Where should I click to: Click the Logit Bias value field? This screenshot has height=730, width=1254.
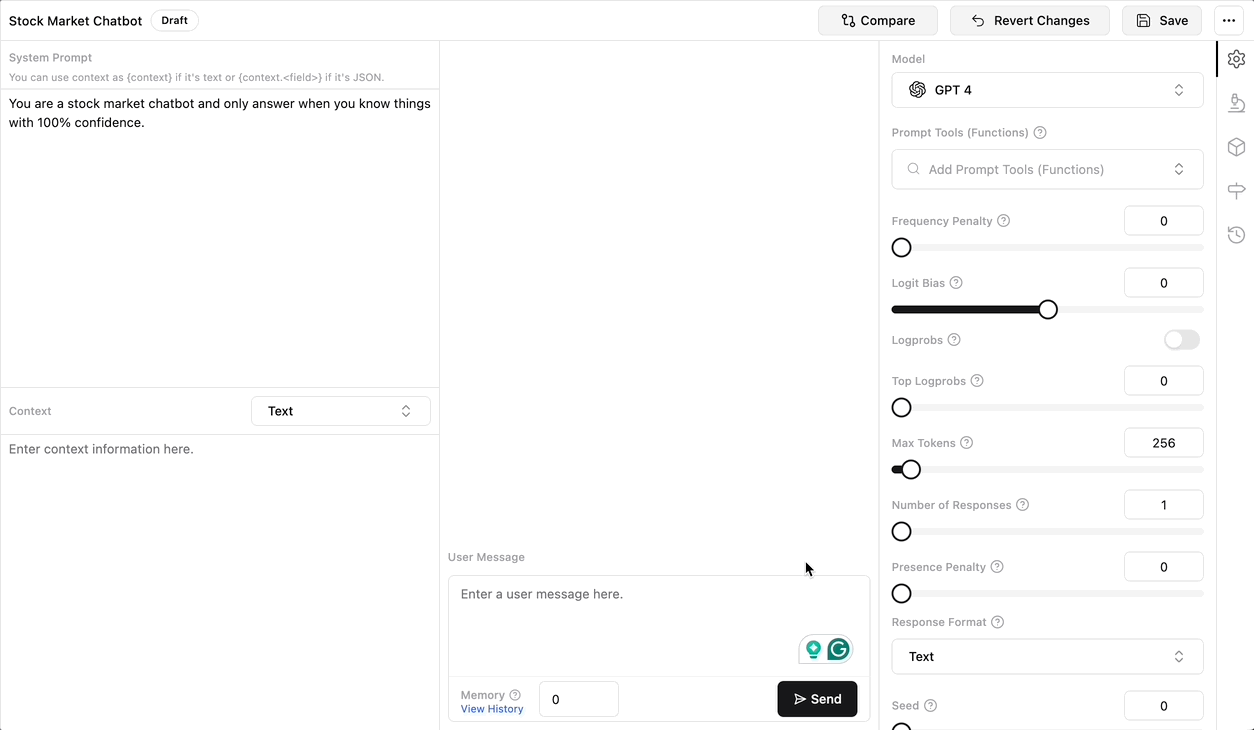point(1163,283)
